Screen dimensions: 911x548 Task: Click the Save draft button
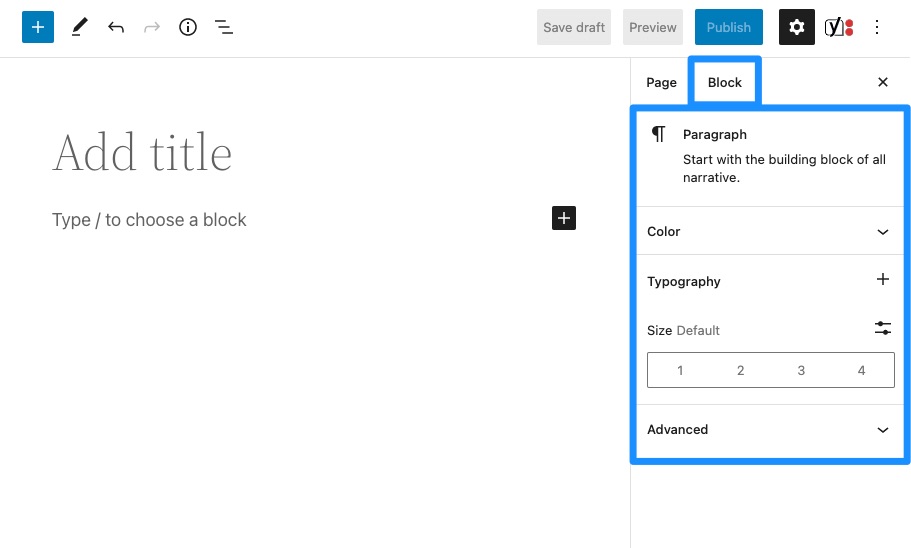574,28
